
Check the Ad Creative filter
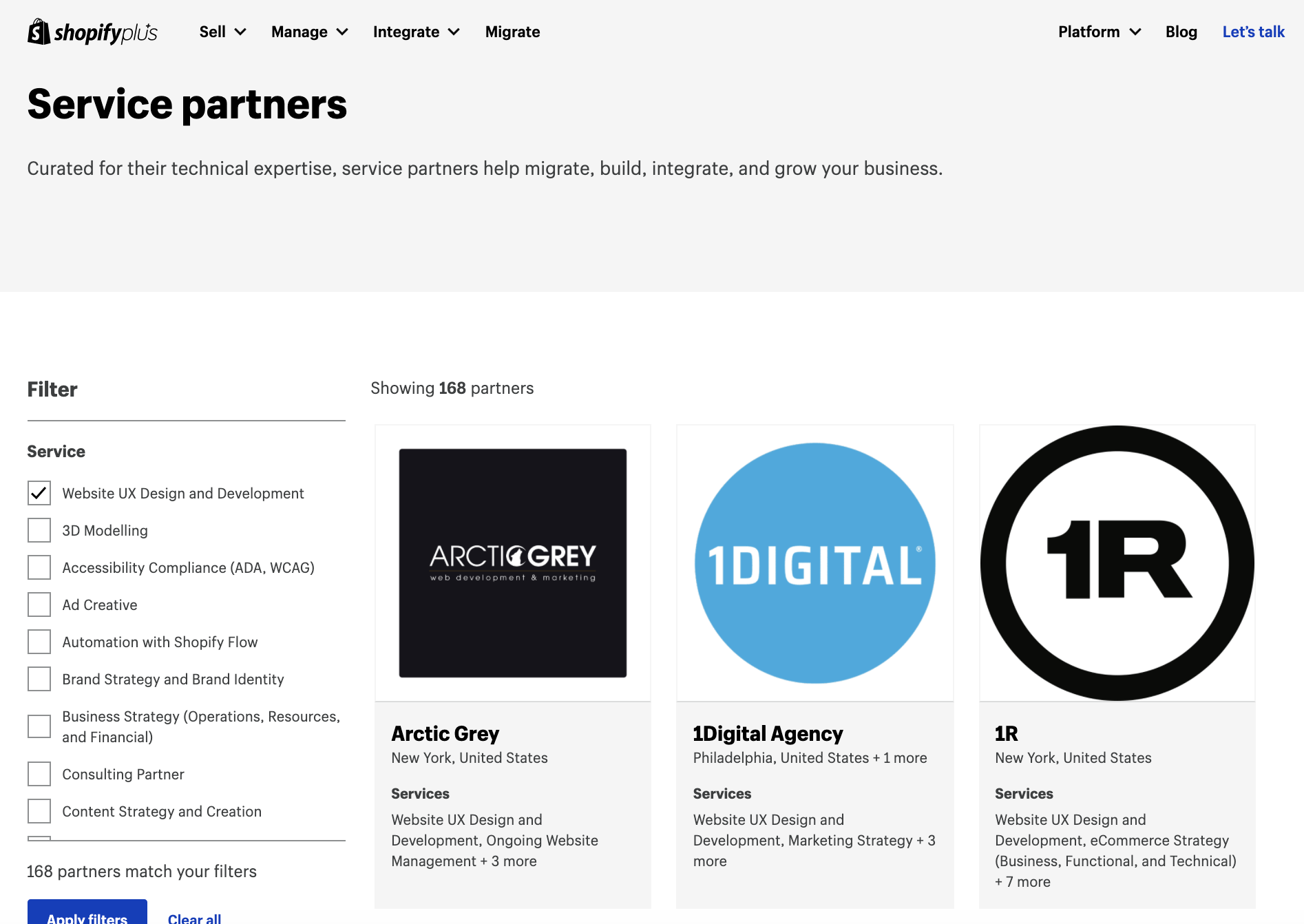[x=39, y=605]
